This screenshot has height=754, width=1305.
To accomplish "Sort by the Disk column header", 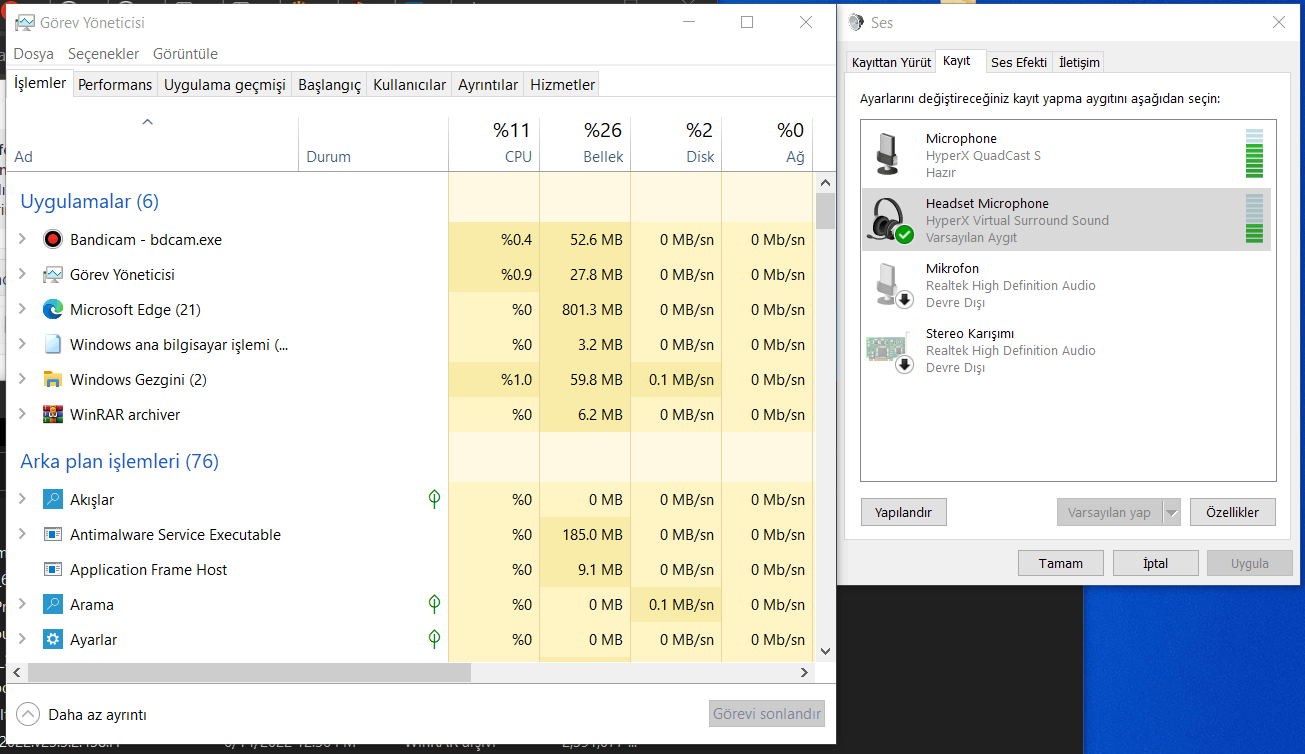I will (x=676, y=143).
